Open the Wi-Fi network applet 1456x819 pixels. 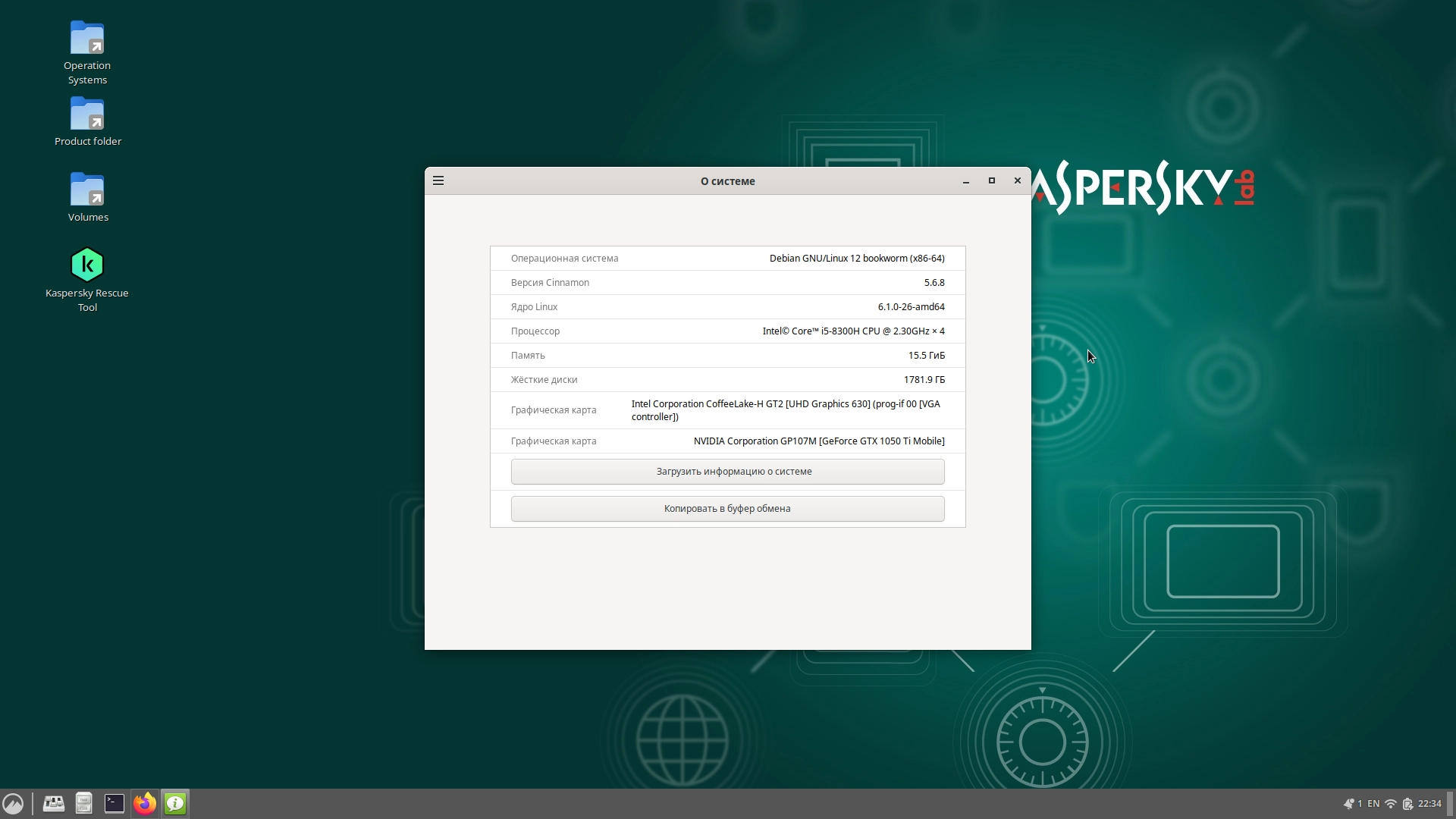[1391, 804]
